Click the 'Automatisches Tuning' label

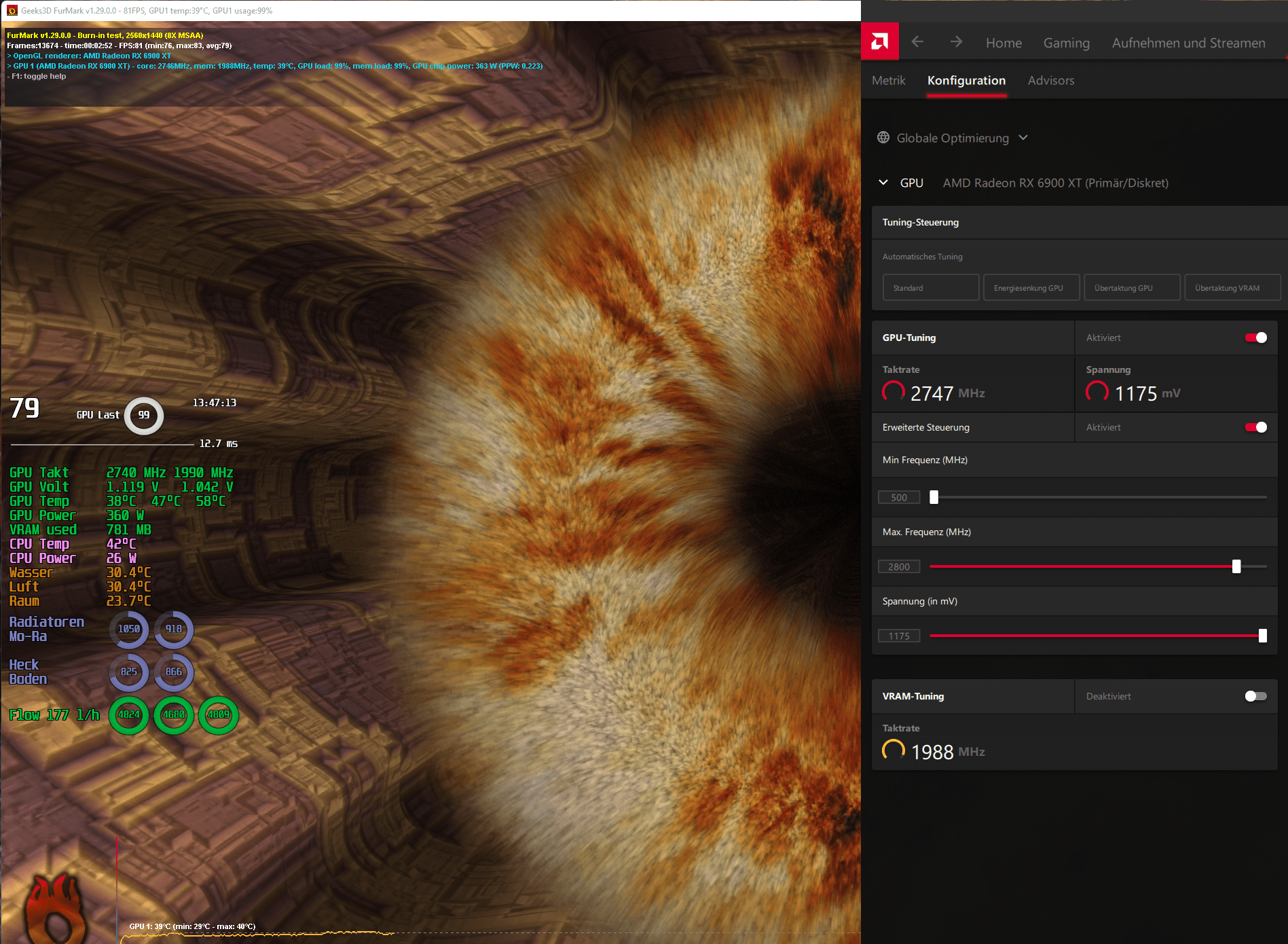click(922, 257)
